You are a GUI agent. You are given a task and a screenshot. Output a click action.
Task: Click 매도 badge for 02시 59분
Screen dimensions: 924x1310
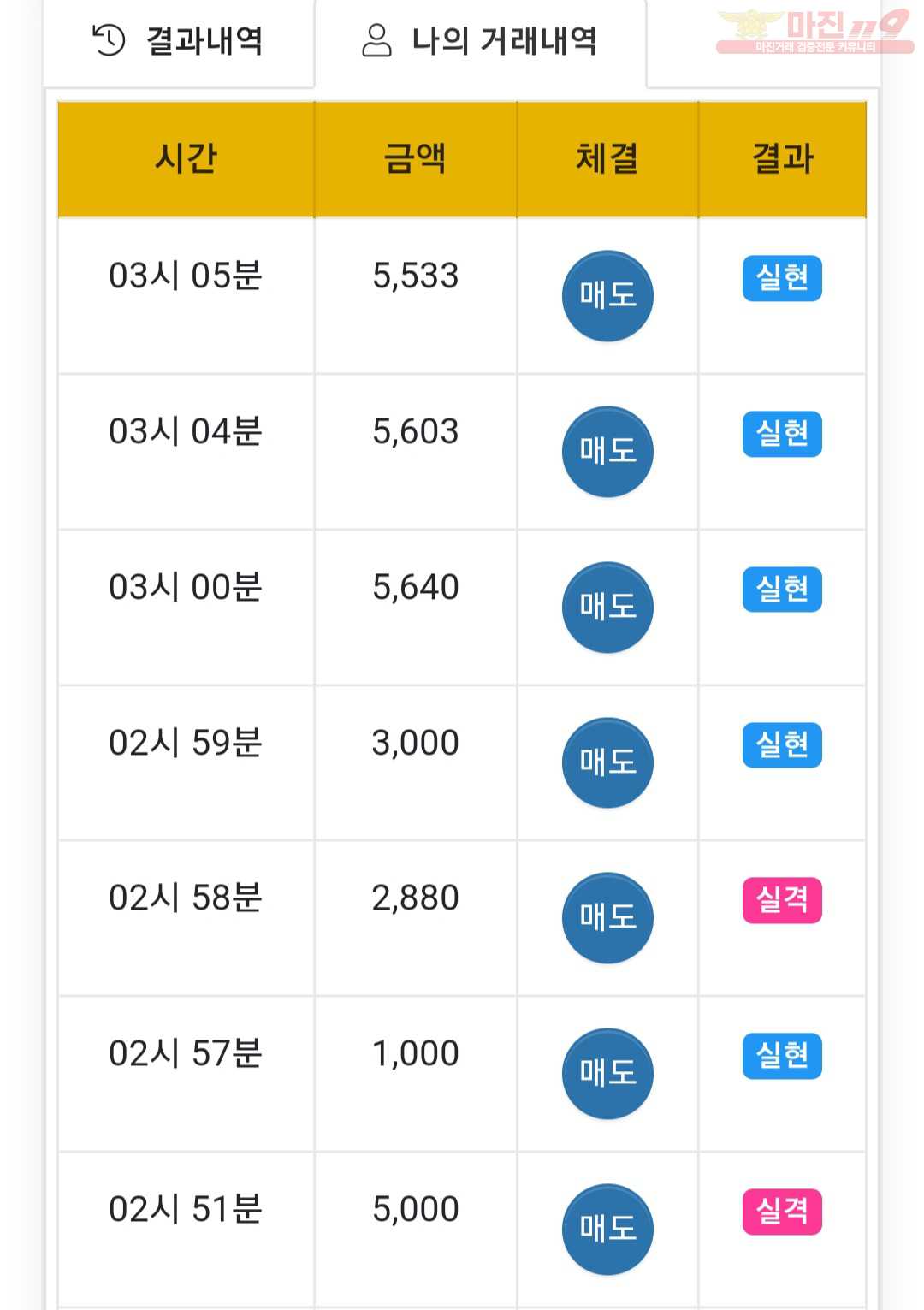coord(607,762)
